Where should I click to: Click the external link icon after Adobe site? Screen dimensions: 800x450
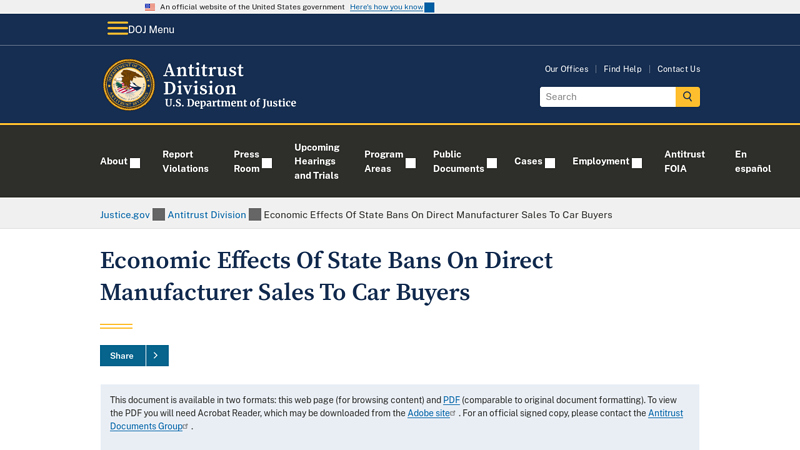(x=453, y=413)
